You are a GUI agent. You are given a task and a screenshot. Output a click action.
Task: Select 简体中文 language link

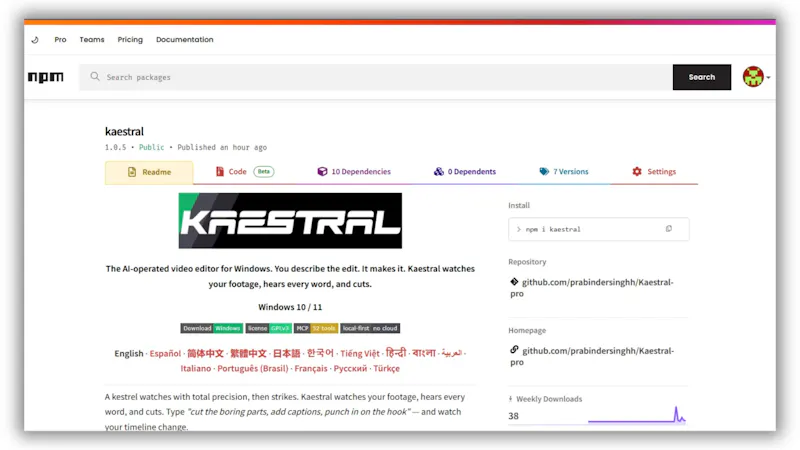click(x=205, y=354)
